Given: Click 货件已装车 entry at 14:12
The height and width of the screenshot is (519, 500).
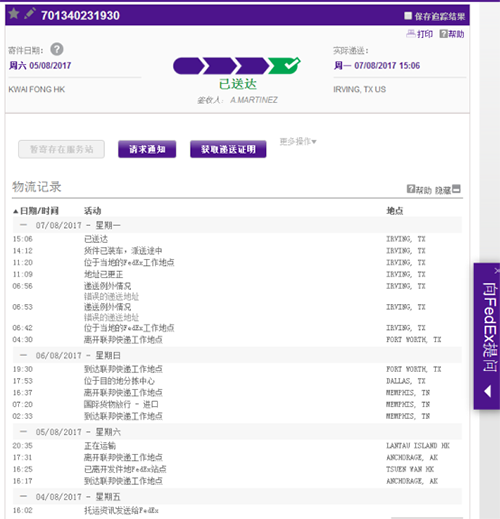Looking at the screenshot, I should (x=123, y=251).
